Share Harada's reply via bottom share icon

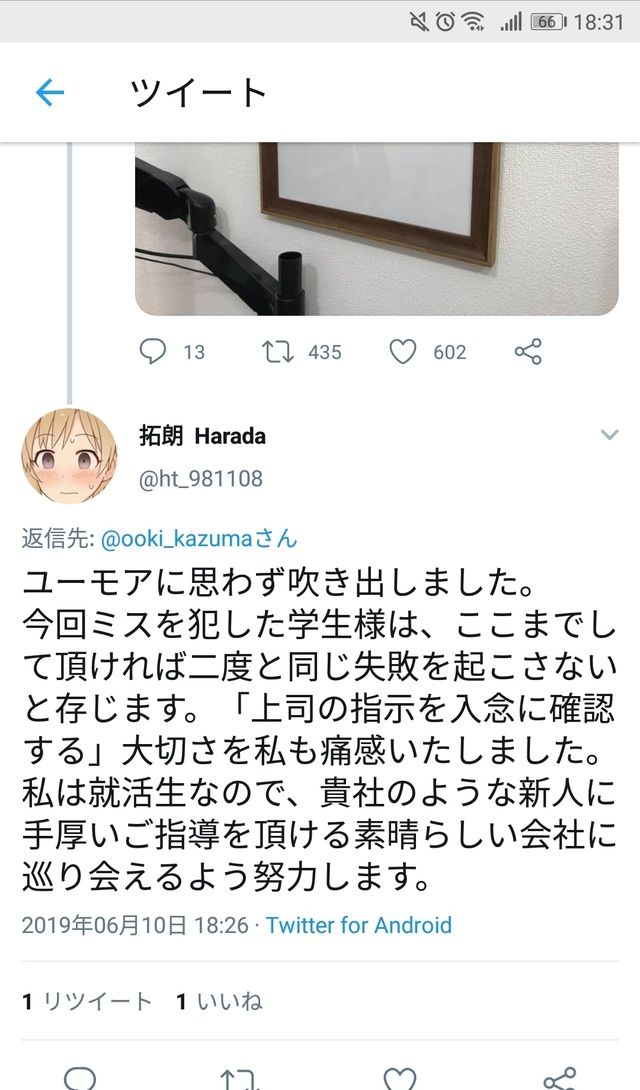[x=560, y=1079]
